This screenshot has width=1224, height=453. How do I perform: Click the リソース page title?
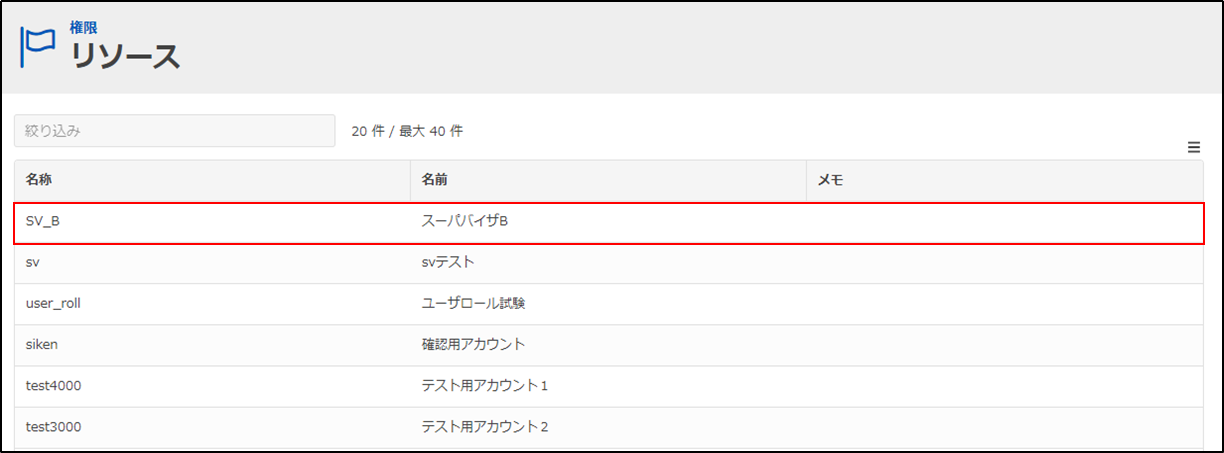point(125,57)
